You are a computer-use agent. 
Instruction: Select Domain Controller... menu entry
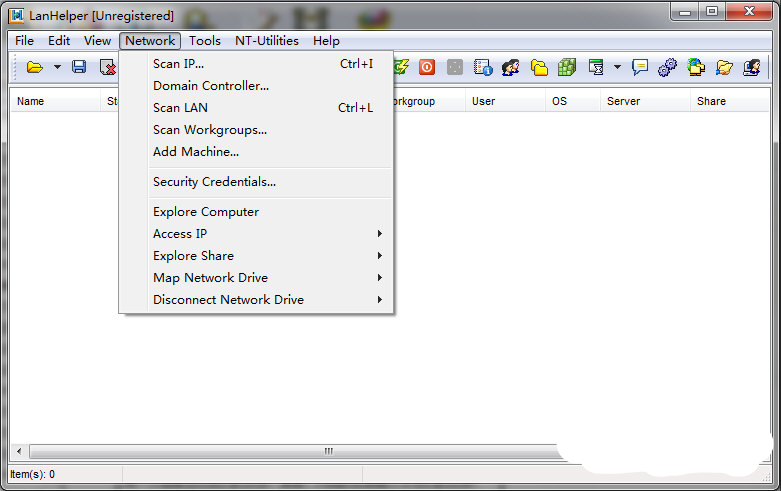coord(257,86)
